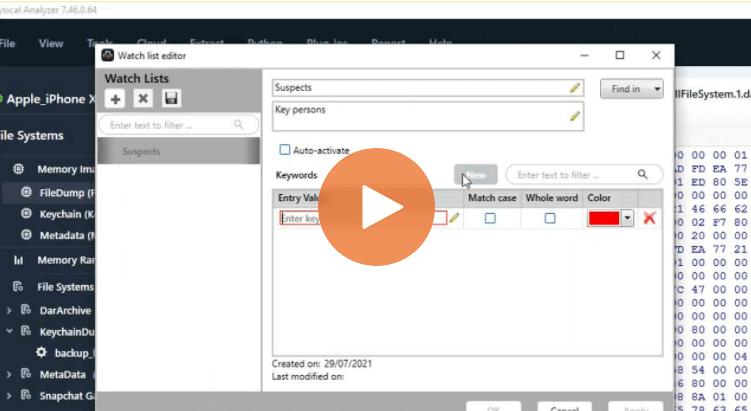
Task: Open the View menu
Action: click(51, 44)
